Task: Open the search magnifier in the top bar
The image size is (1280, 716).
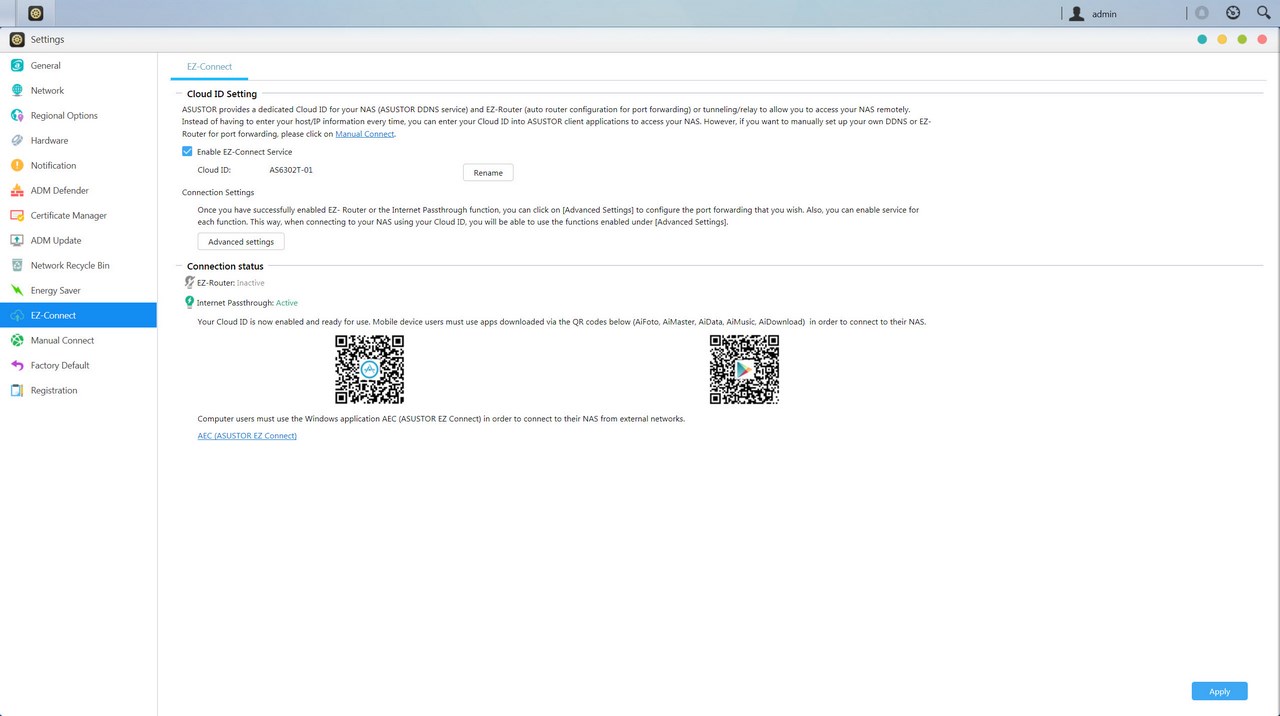Action: tap(1263, 13)
